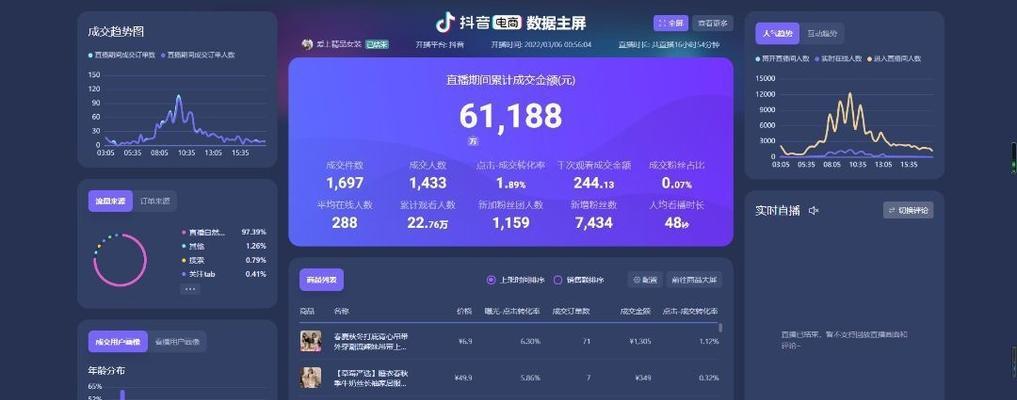Screen dimensions: 1017x400
Task: Click the 前往商品大屏 button
Action: [x=693, y=280]
